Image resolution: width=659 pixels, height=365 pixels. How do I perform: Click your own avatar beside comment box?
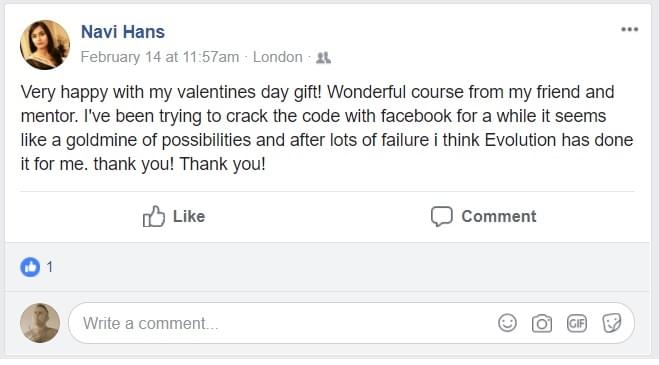(40, 323)
